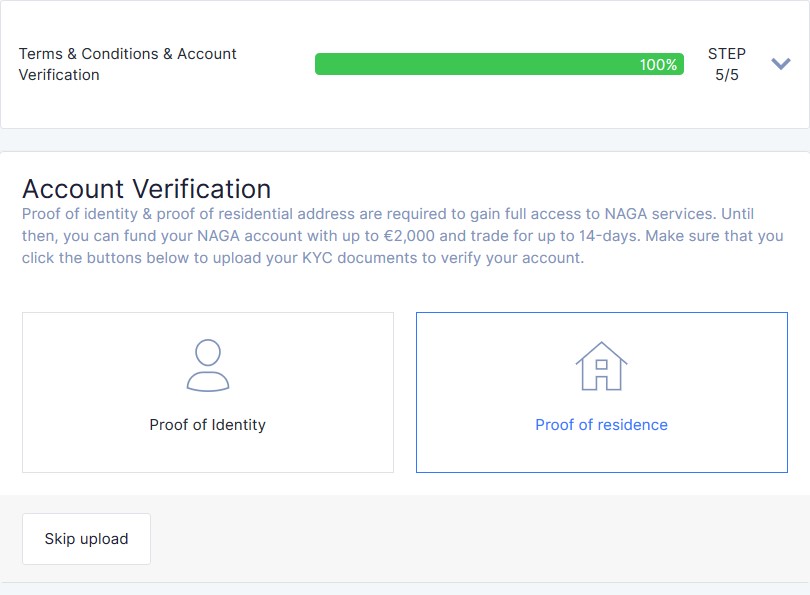Open the blue Proof of residence link text
The image size is (810, 595).
(601, 425)
